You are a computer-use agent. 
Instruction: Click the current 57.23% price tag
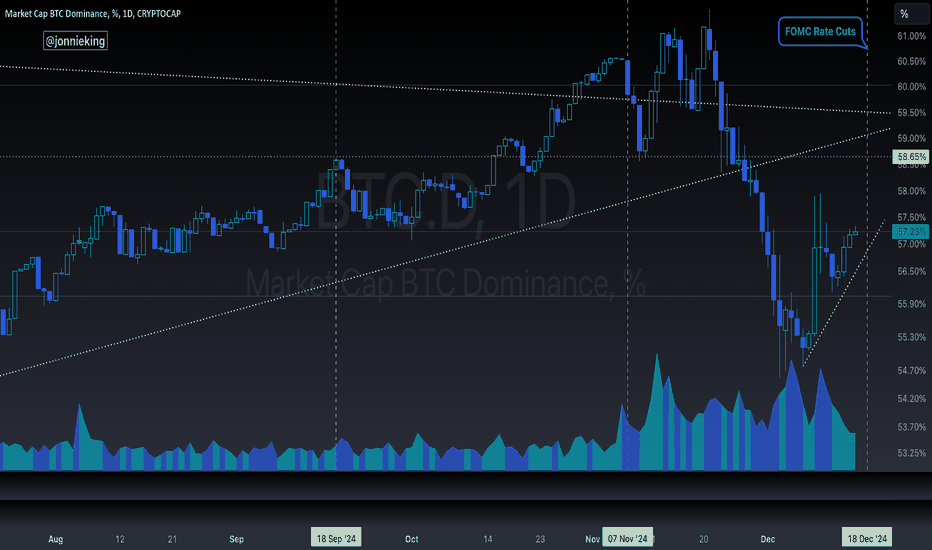[x=911, y=231]
